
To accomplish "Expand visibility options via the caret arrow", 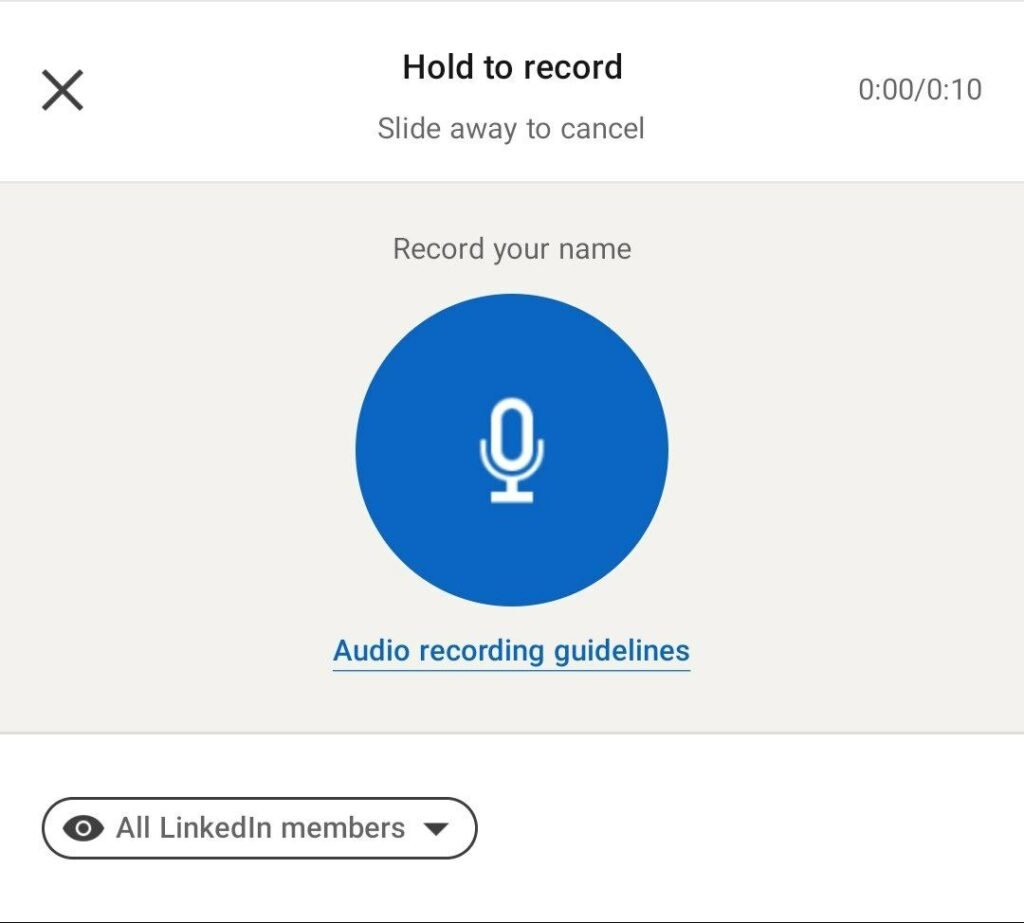I will pyautogui.click(x=435, y=829).
